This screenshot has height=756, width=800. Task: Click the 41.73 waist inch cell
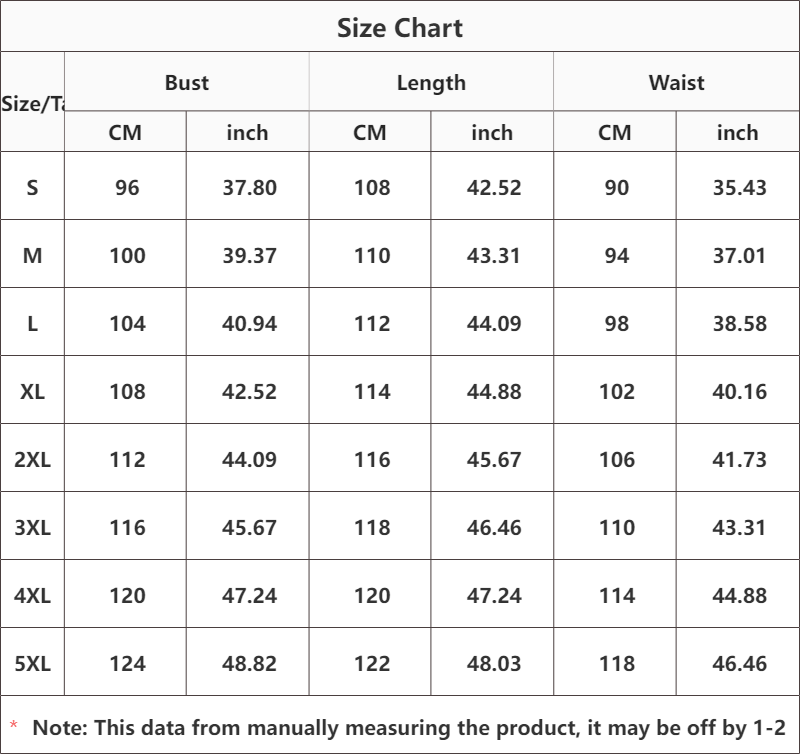click(739, 459)
